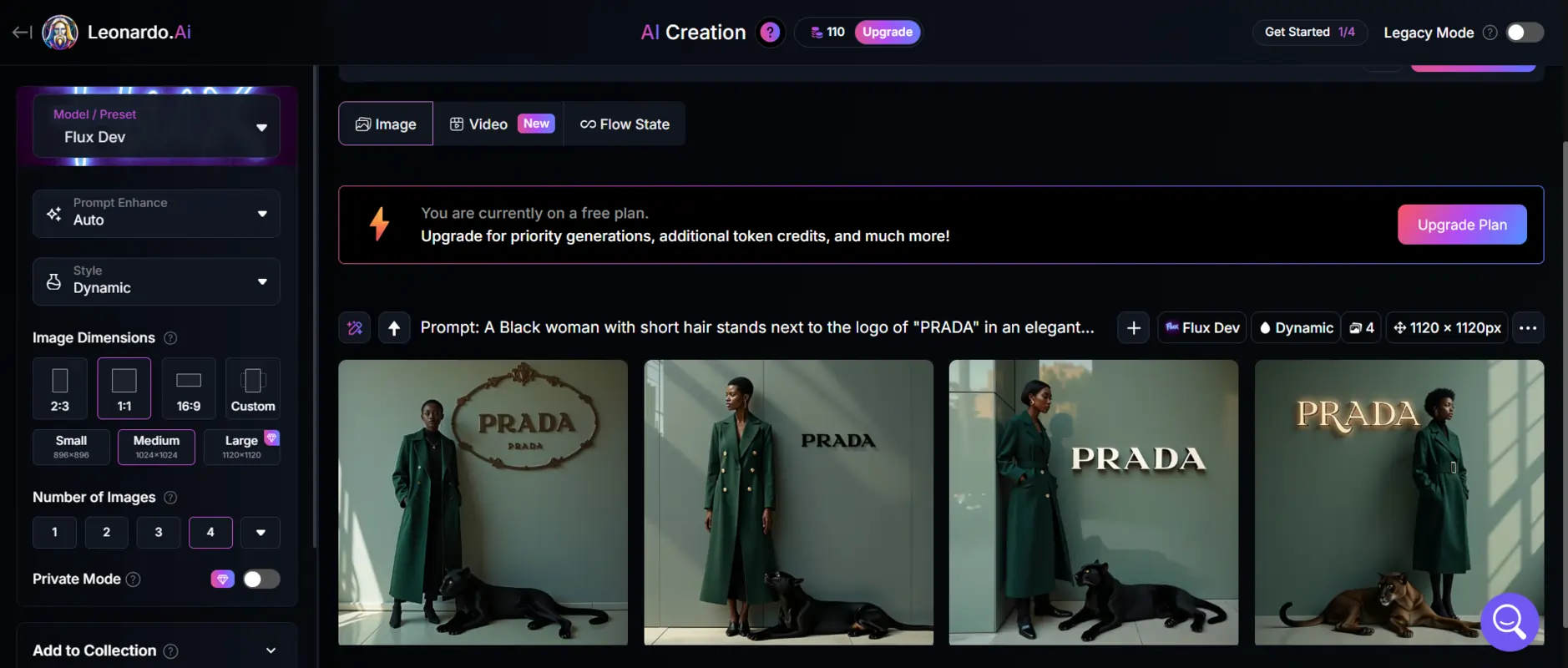Image resolution: width=1568 pixels, height=668 pixels.
Task: Open the Style Dynamic dropdown
Action: pos(156,281)
